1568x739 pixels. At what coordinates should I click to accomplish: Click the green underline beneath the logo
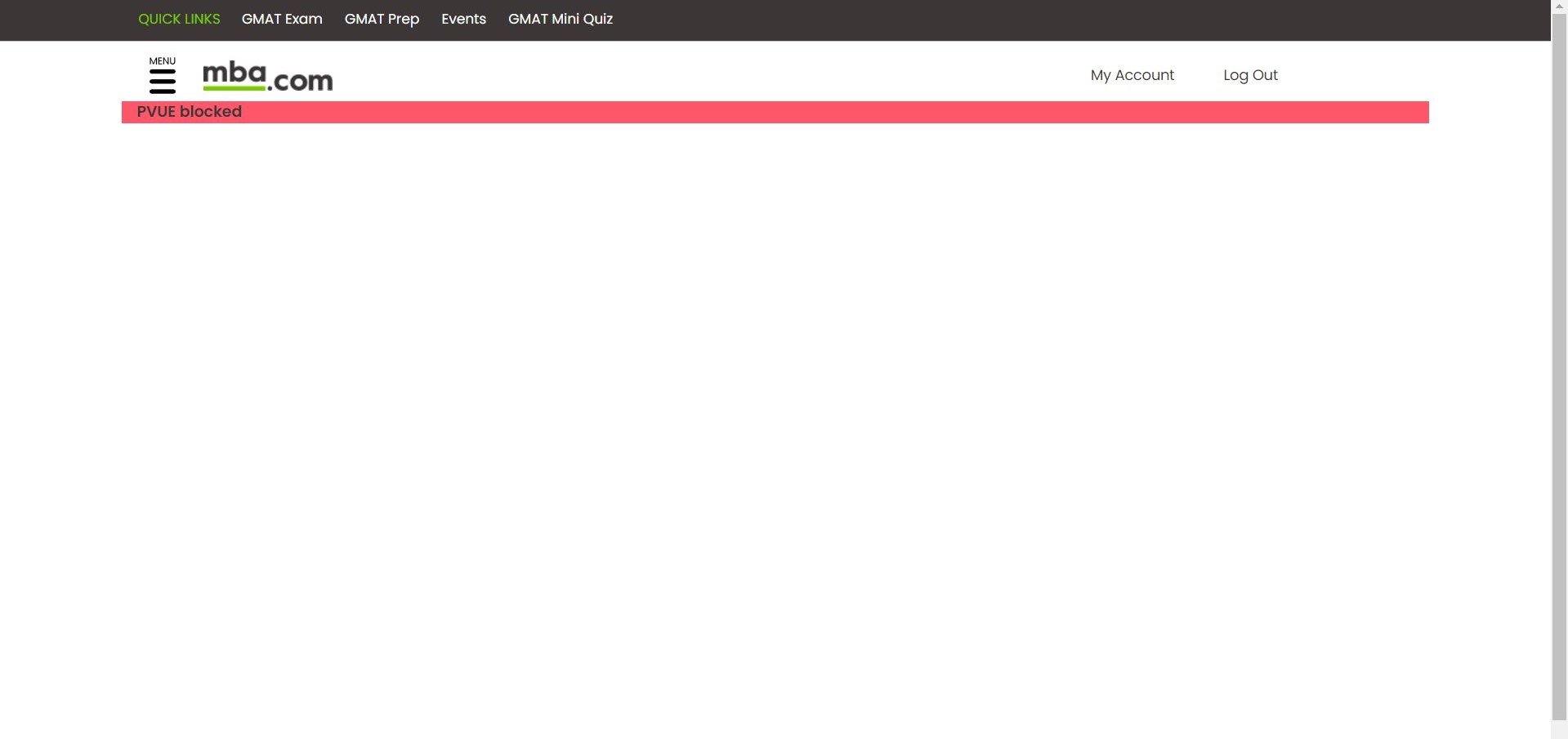pos(235,89)
